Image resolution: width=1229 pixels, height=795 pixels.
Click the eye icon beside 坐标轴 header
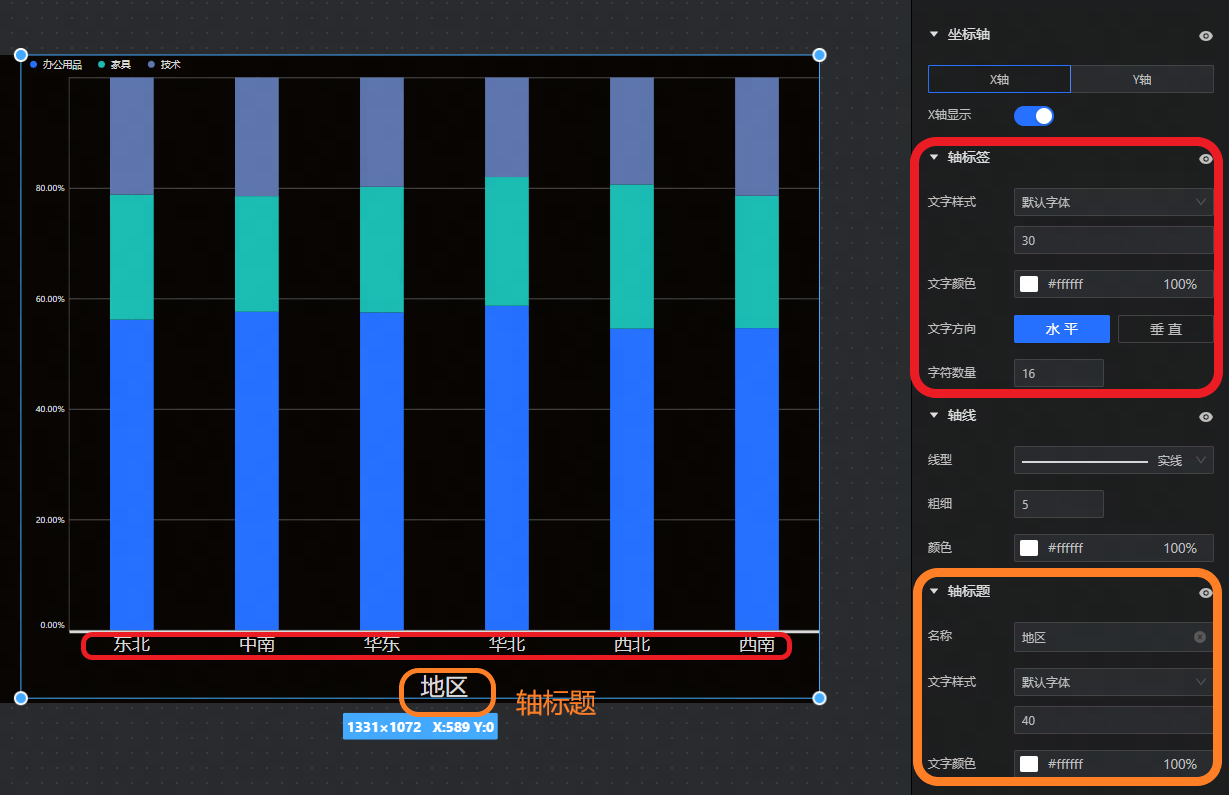click(1205, 35)
